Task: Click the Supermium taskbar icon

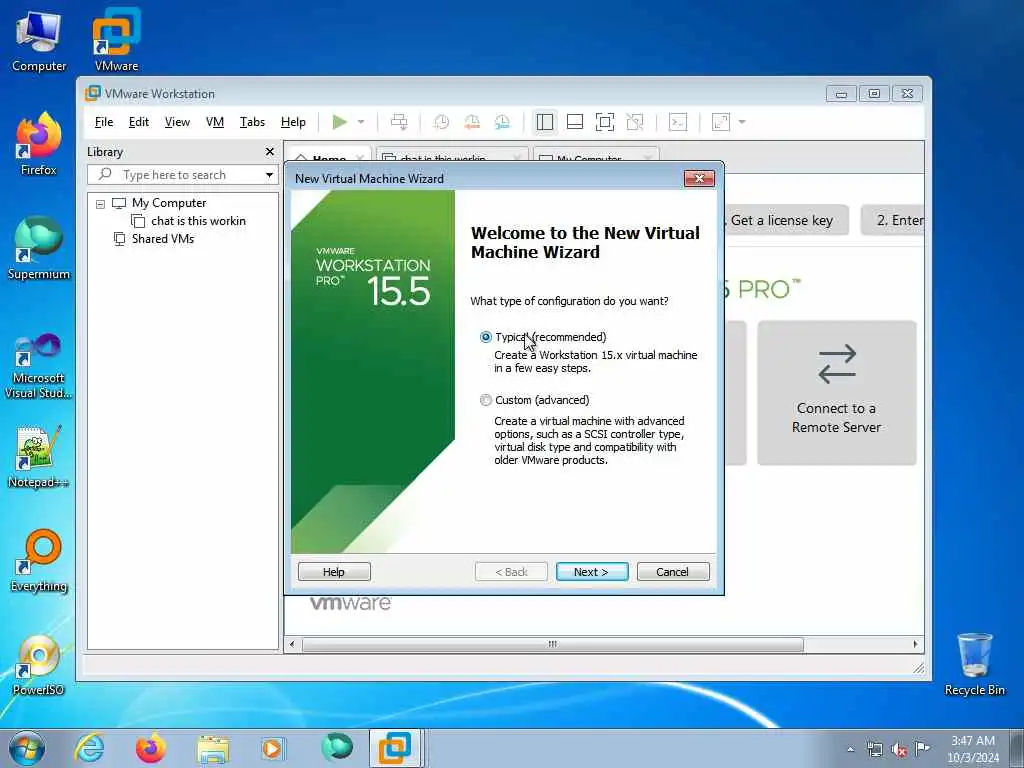Action: pos(337,748)
